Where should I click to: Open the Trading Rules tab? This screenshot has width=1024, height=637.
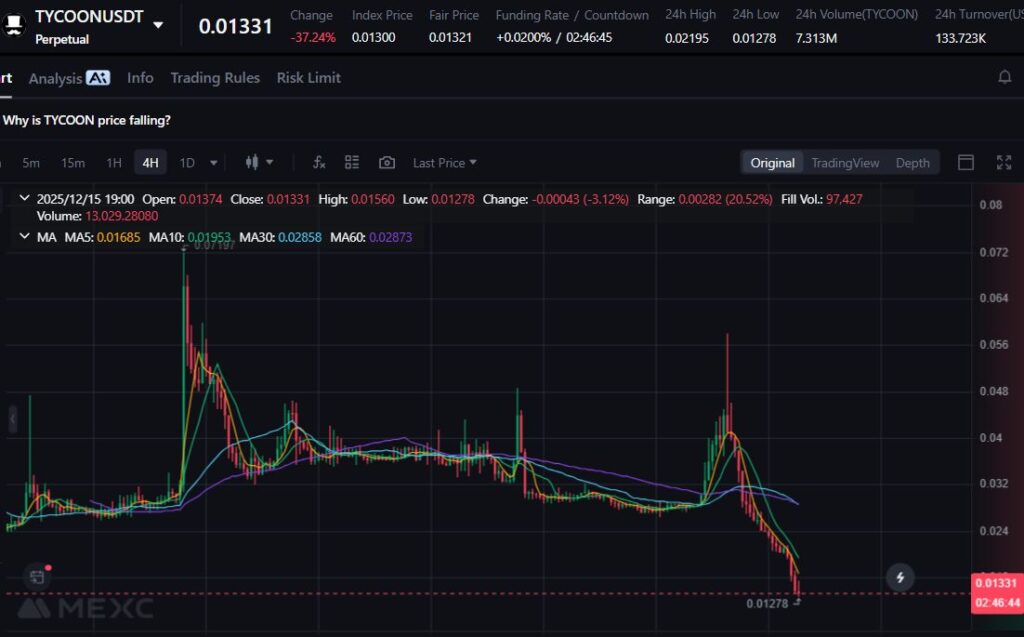[x=214, y=78]
